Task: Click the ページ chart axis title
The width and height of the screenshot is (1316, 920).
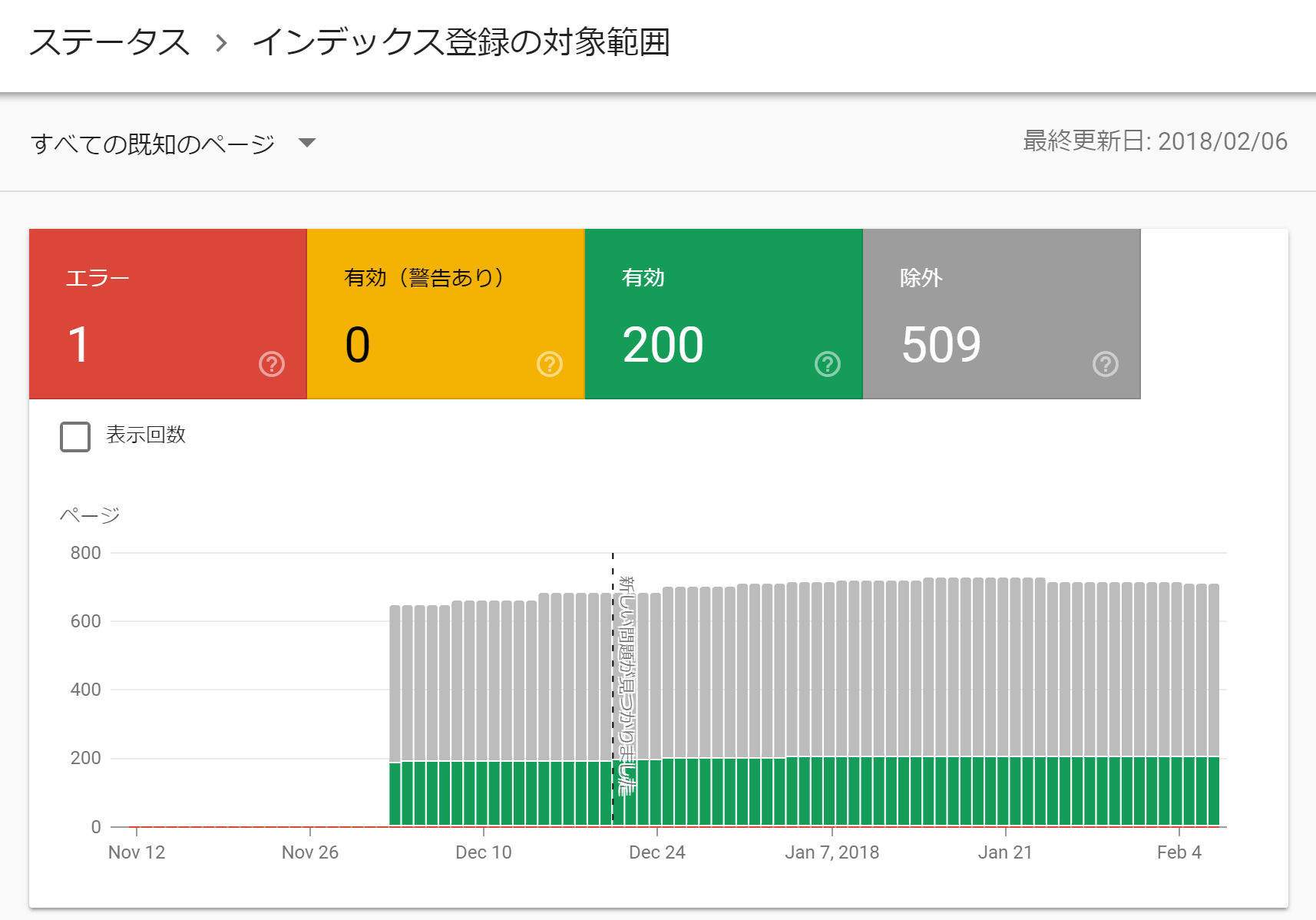Action: (90, 515)
